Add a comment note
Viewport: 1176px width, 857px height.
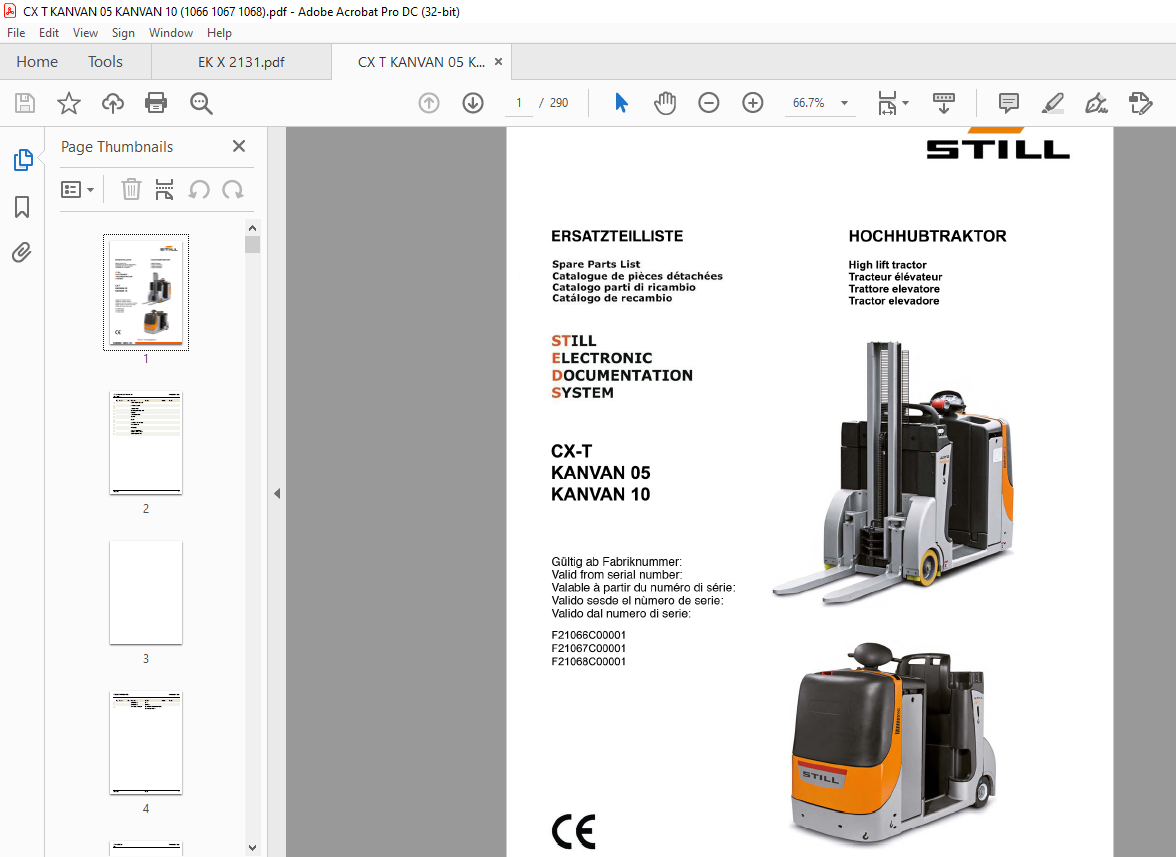1009,103
